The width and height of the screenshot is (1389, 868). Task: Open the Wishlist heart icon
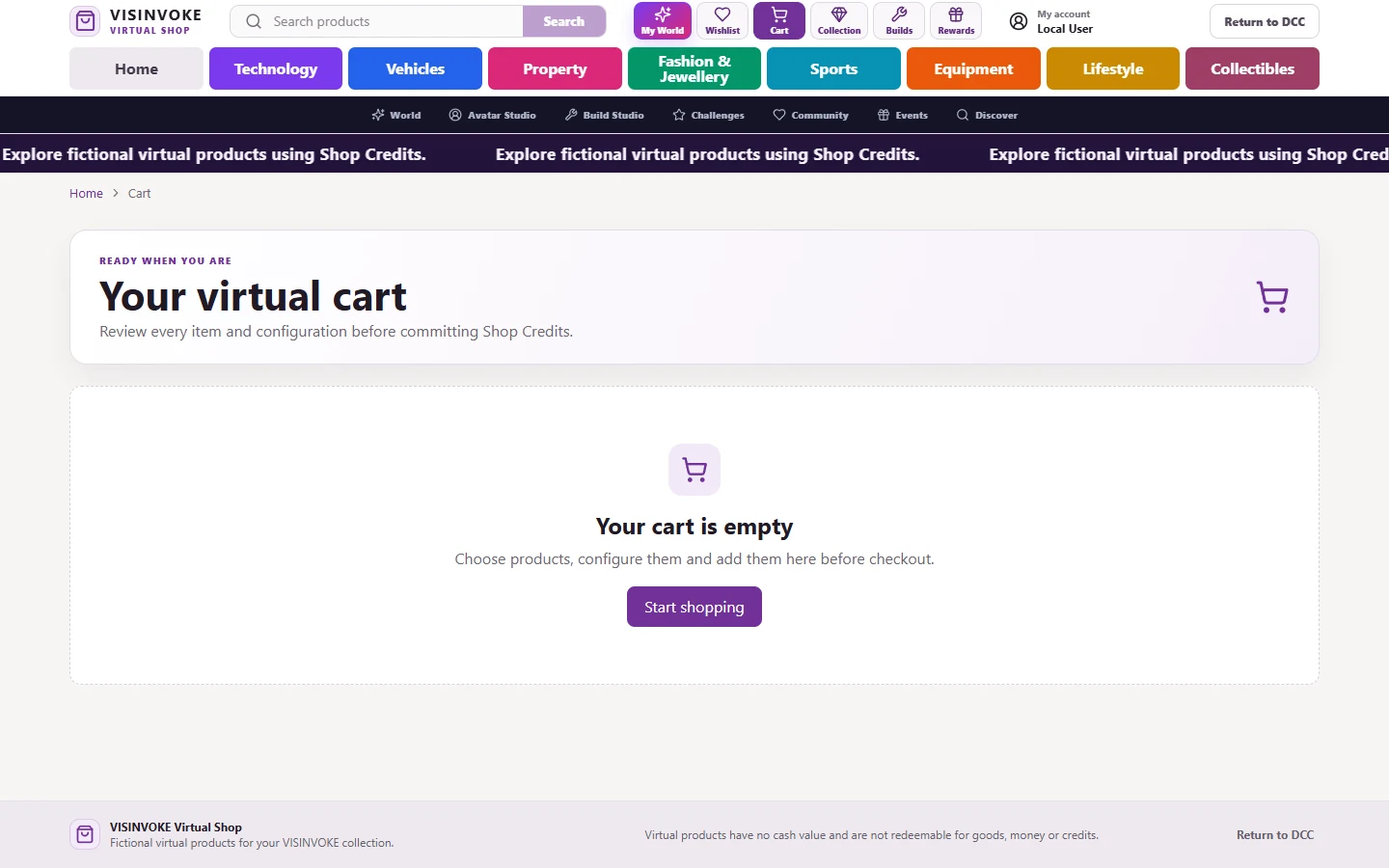point(722,21)
